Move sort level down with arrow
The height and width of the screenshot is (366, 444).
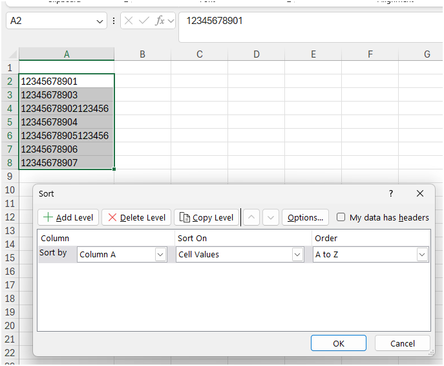point(271,217)
